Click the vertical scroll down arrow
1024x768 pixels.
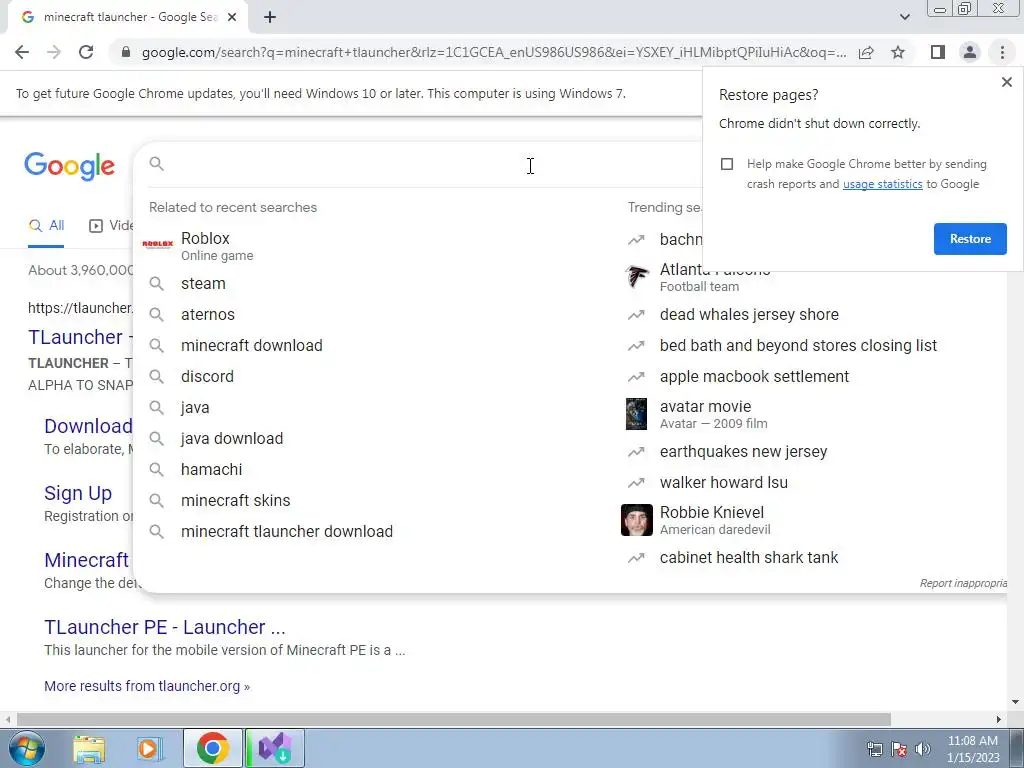click(x=1015, y=703)
